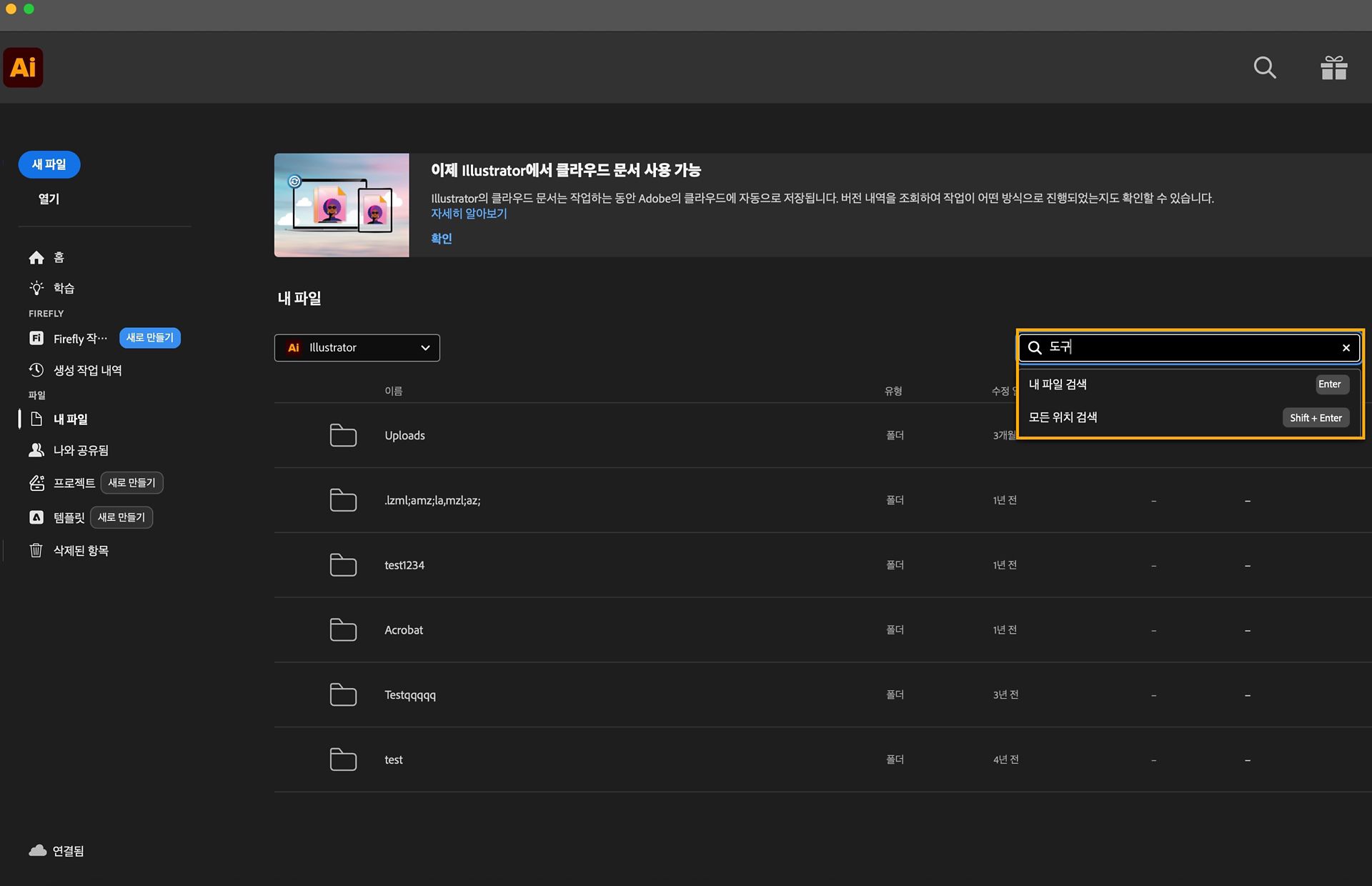Open 삭제된 항목 trash icon
This screenshot has height=886, width=1372.
tap(36, 550)
